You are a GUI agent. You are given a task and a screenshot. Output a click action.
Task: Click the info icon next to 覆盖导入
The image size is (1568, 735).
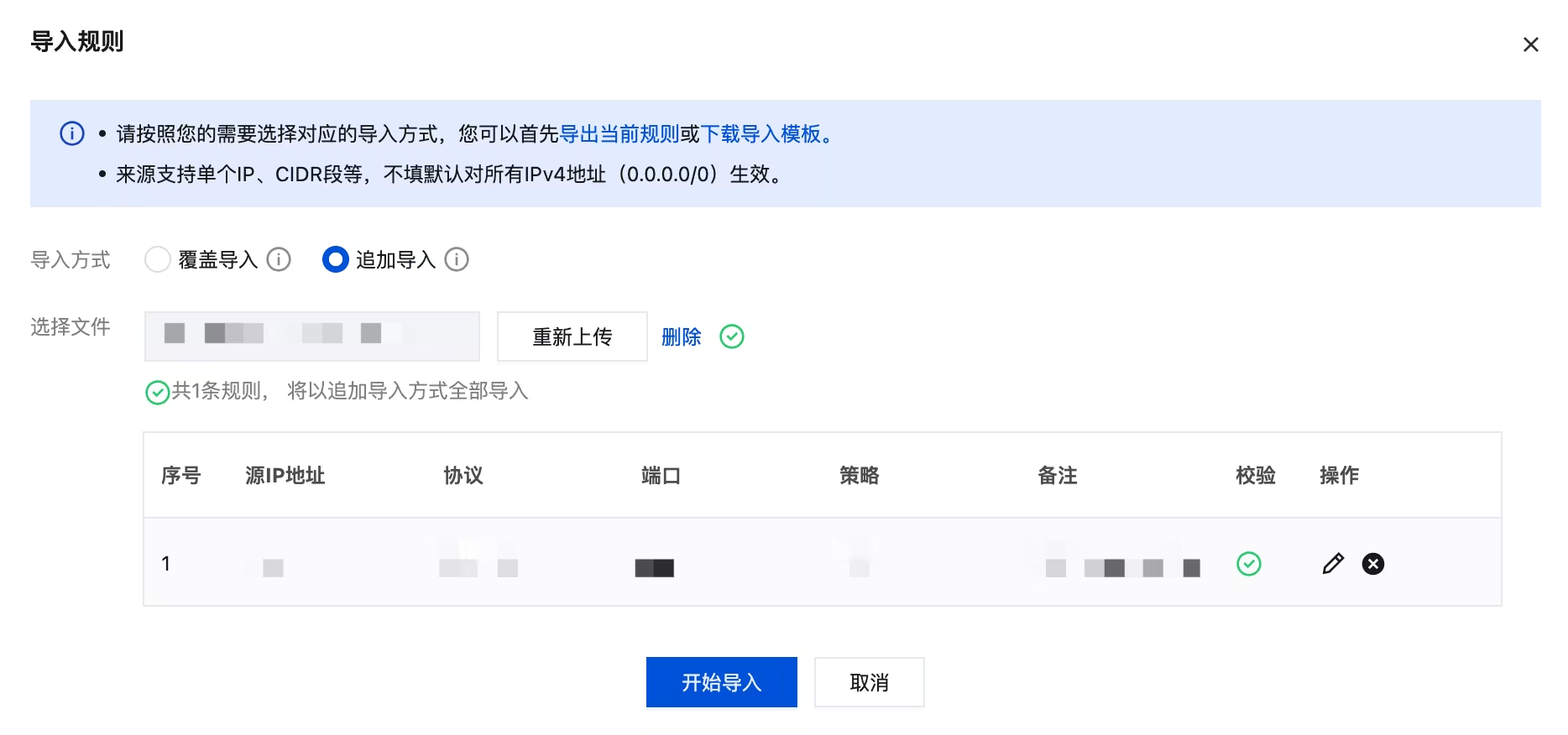(279, 260)
